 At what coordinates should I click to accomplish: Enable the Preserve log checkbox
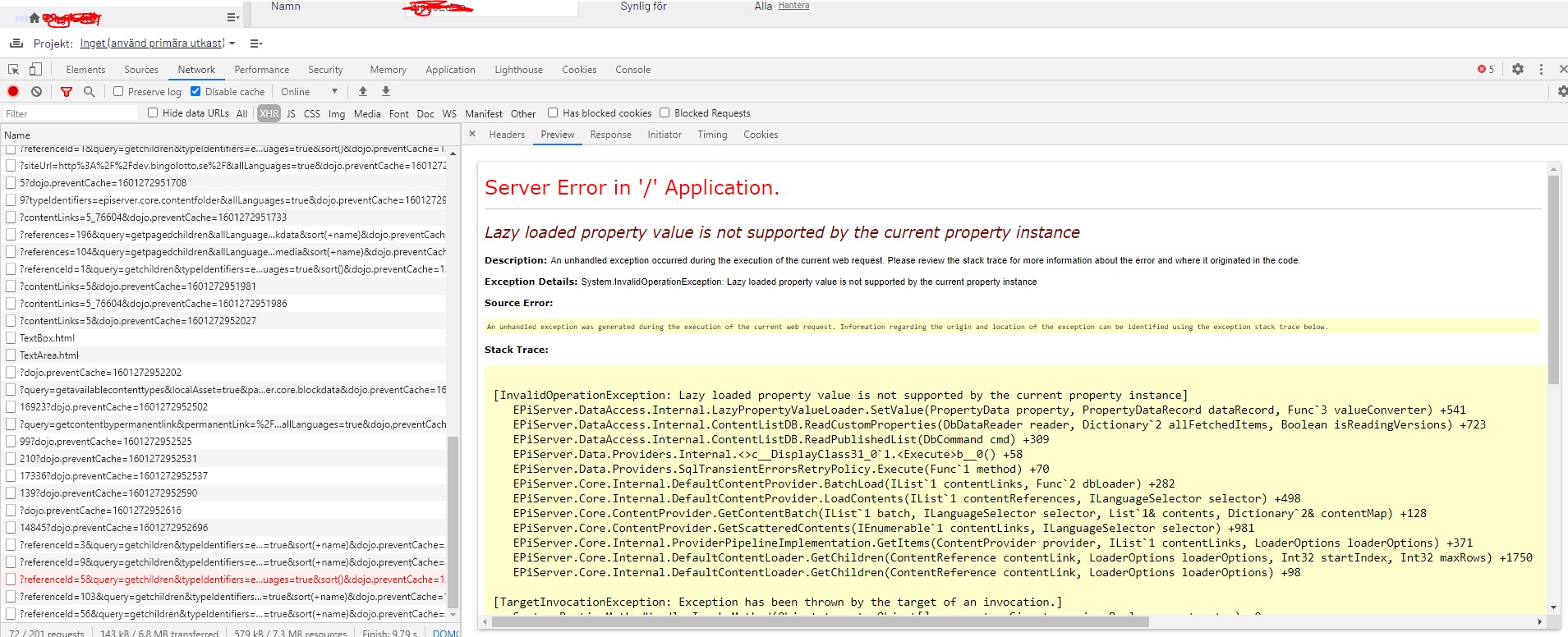[x=118, y=91]
